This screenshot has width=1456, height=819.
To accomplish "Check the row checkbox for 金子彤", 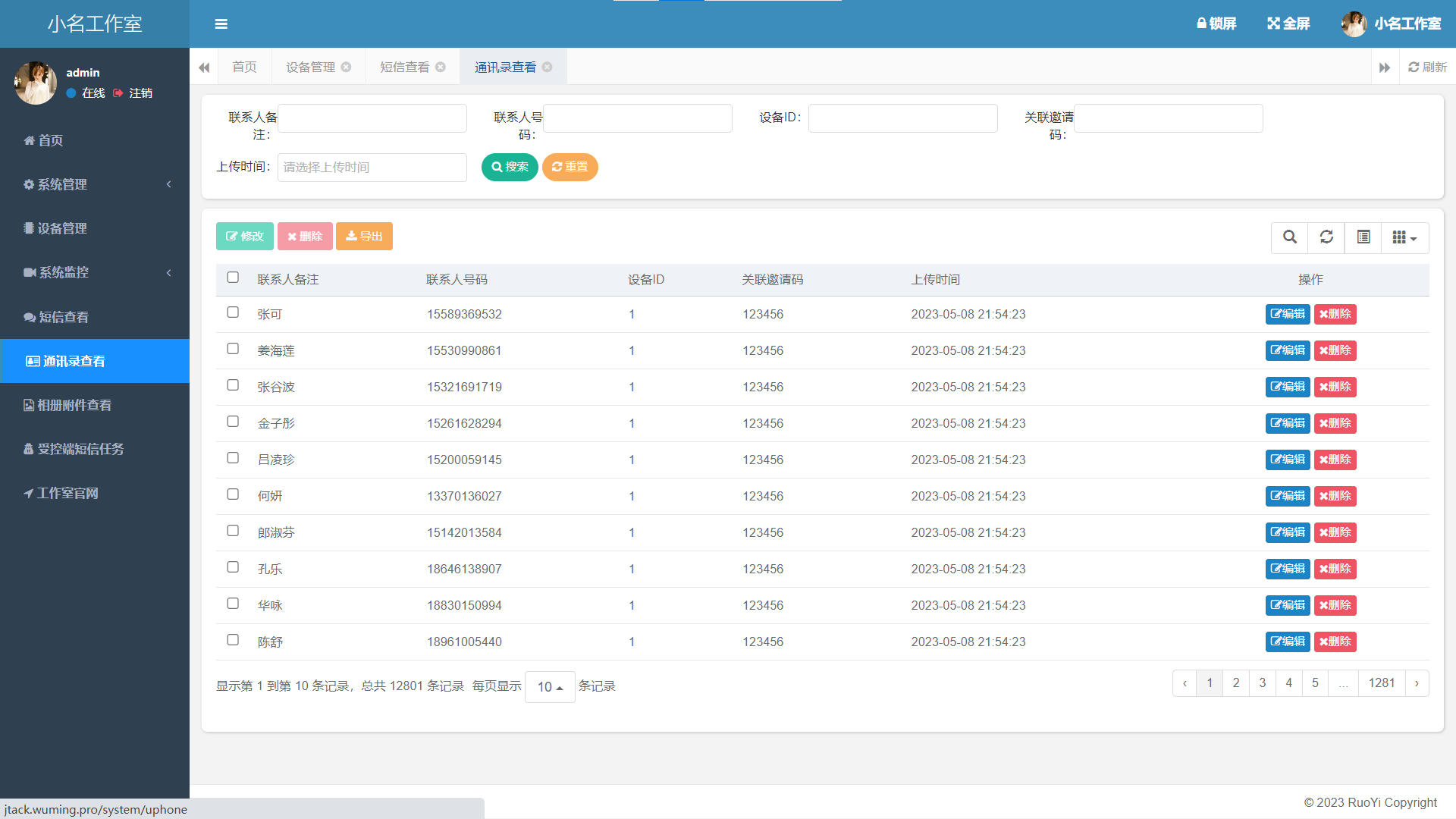I will coord(233,422).
